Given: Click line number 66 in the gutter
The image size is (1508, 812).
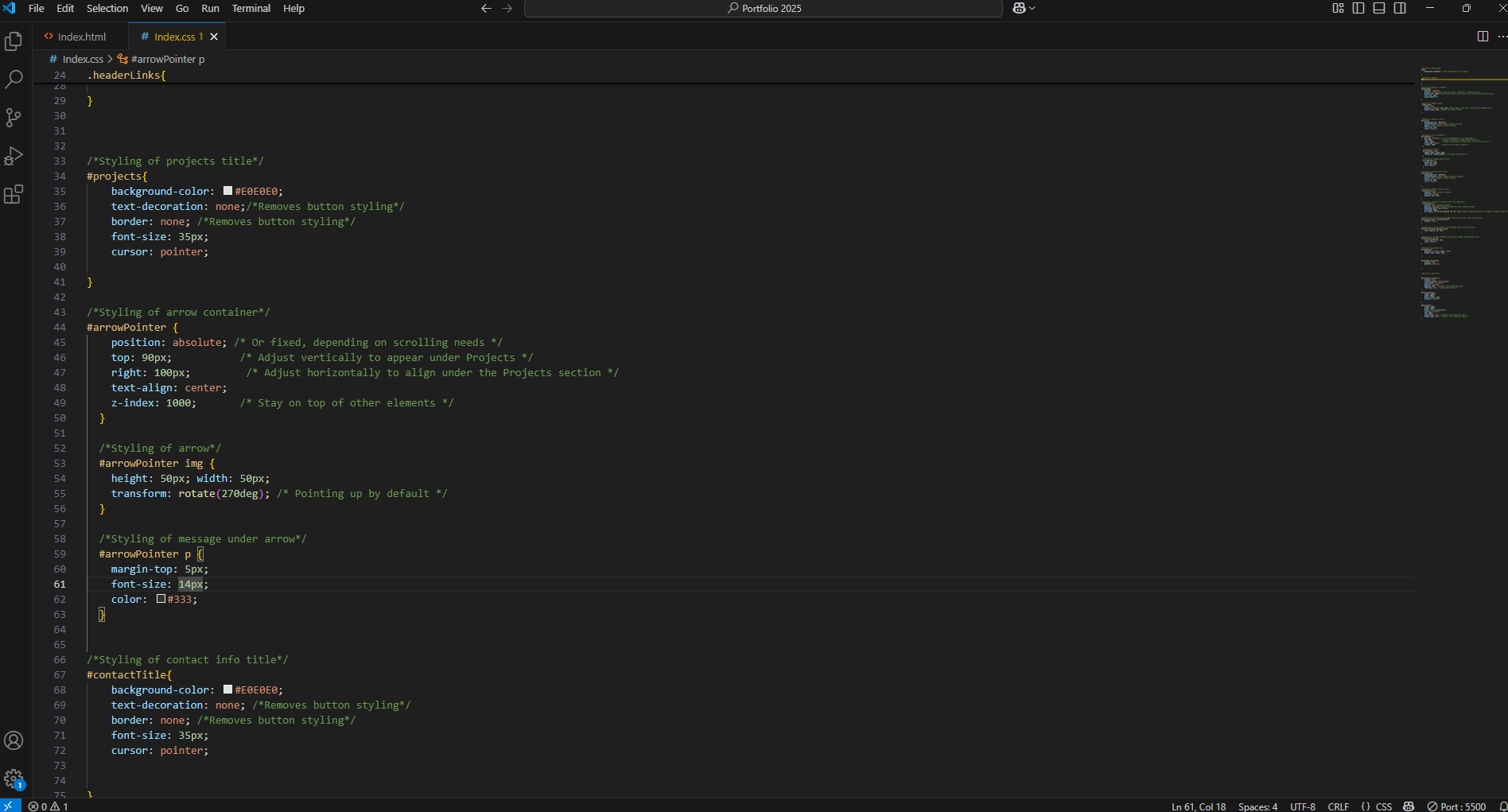Looking at the screenshot, I should (60, 659).
